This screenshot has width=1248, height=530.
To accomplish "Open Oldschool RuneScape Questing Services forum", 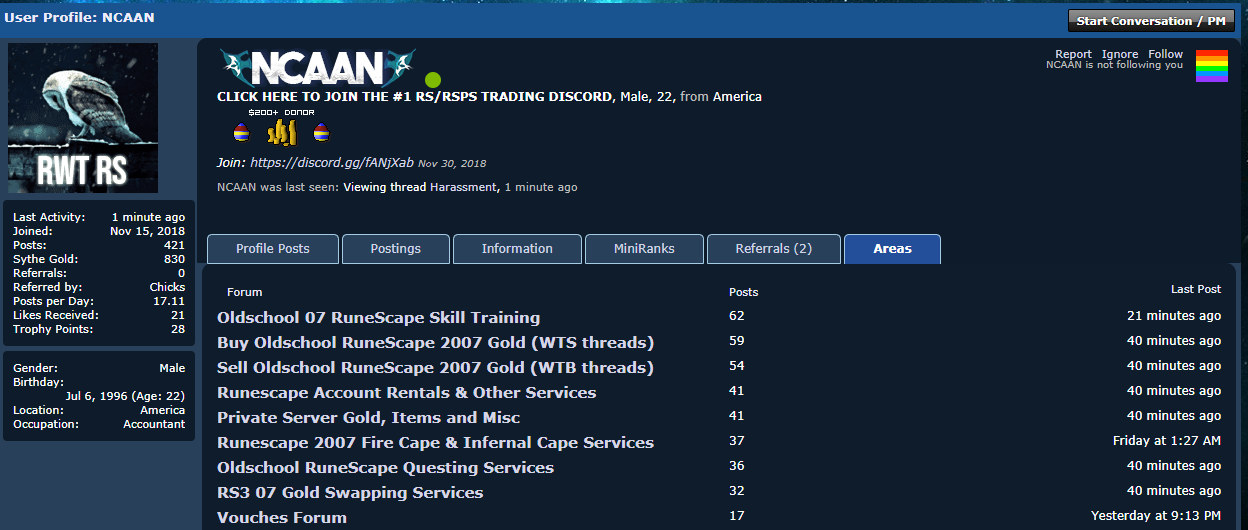I will point(385,468).
